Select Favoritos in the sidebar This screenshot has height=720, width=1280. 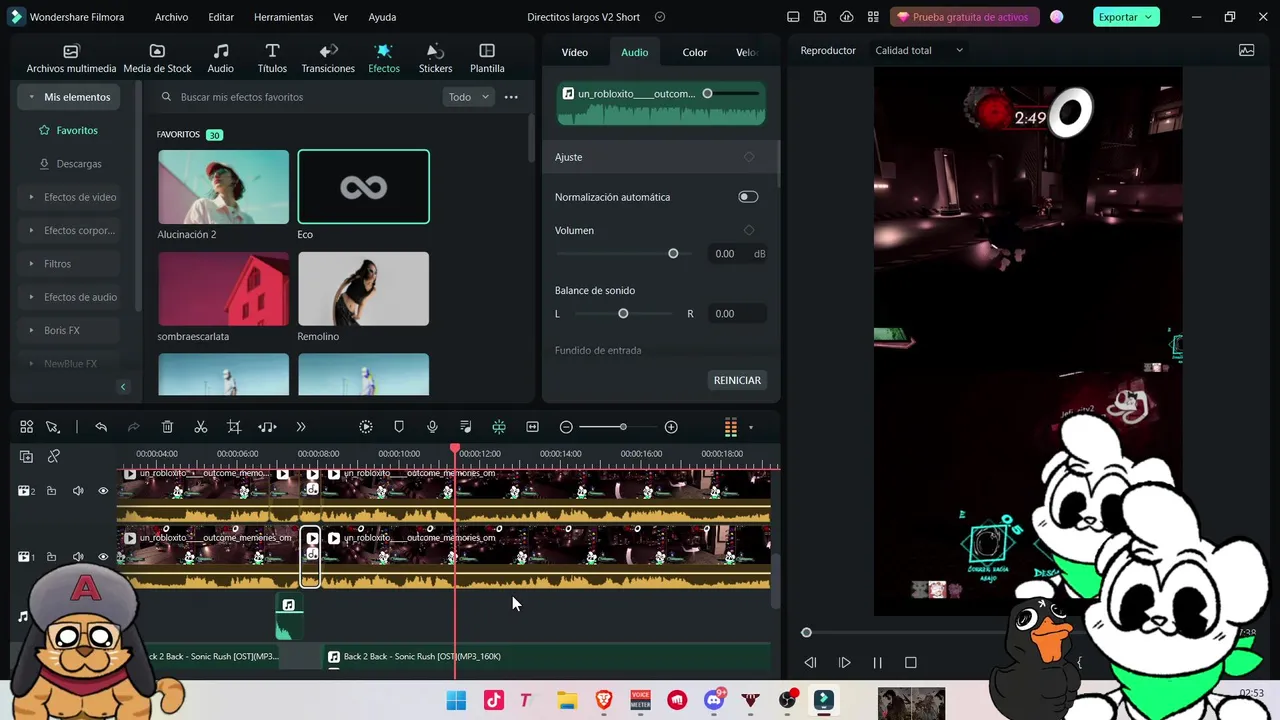tap(69, 130)
